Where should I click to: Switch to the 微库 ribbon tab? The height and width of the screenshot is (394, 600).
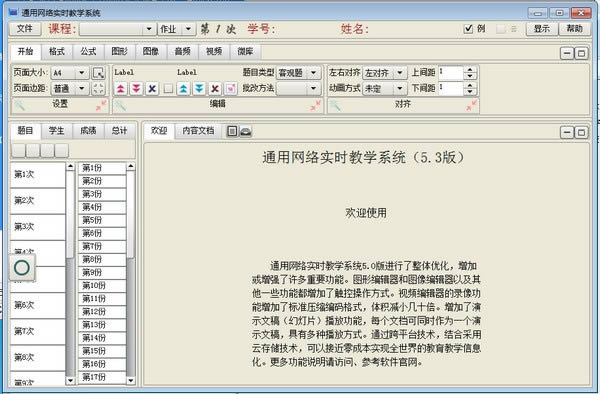[x=245, y=51]
